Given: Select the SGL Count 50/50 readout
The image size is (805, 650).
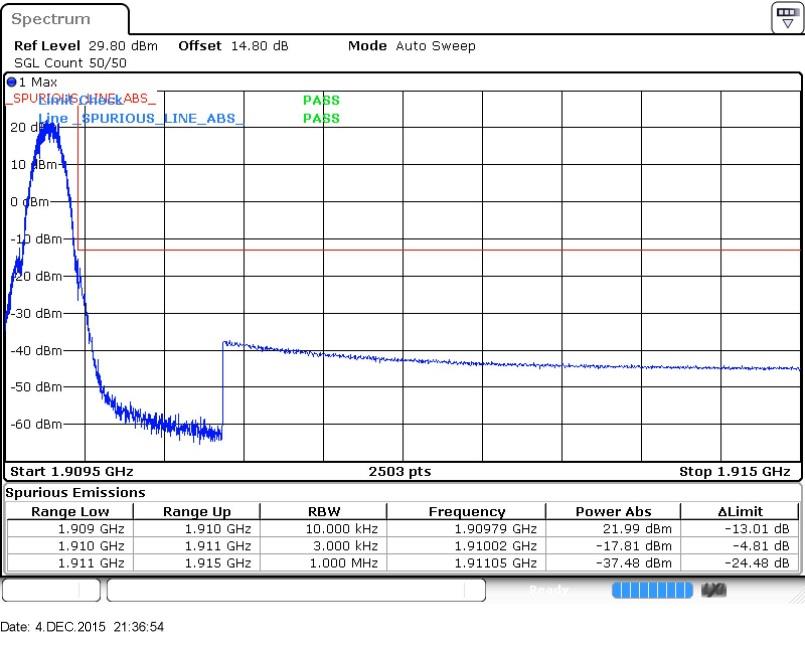Looking at the screenshot, I should (70, 63).
